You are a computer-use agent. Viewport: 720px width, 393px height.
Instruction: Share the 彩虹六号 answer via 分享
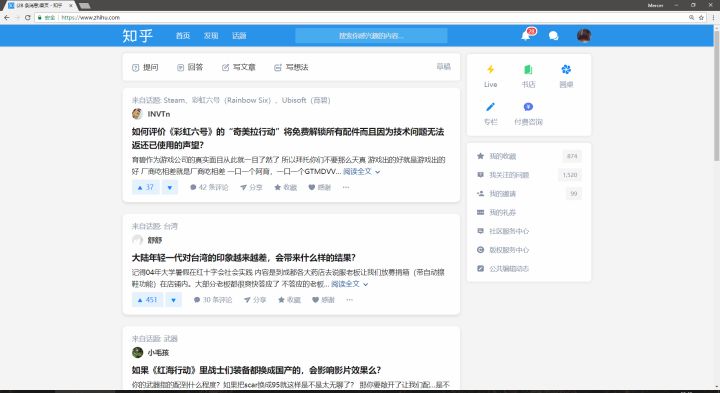pos(251,187)
